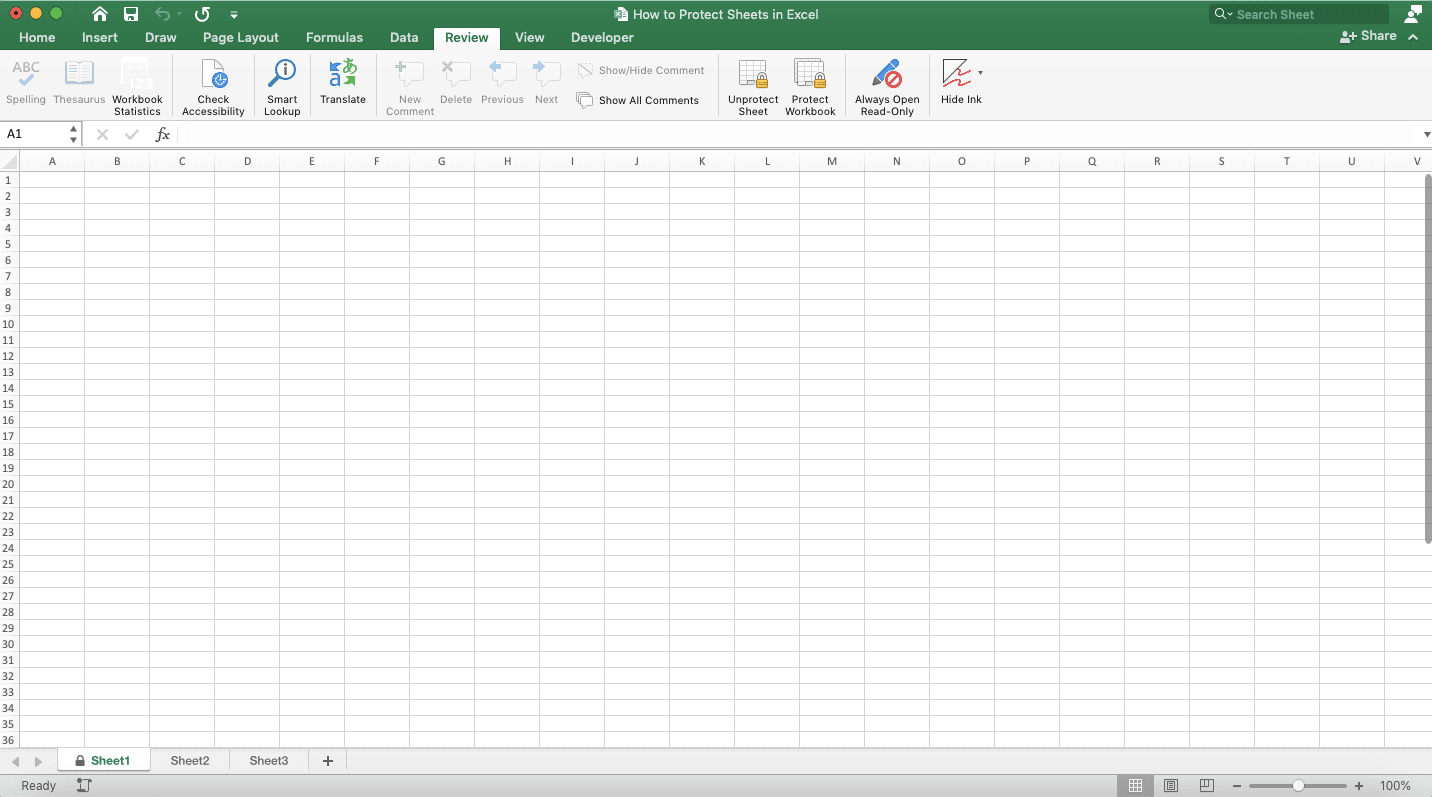The width and height of the screenshot is (1432, 797).
Task: Select row header 10
Action: click(x=9, y=324)
